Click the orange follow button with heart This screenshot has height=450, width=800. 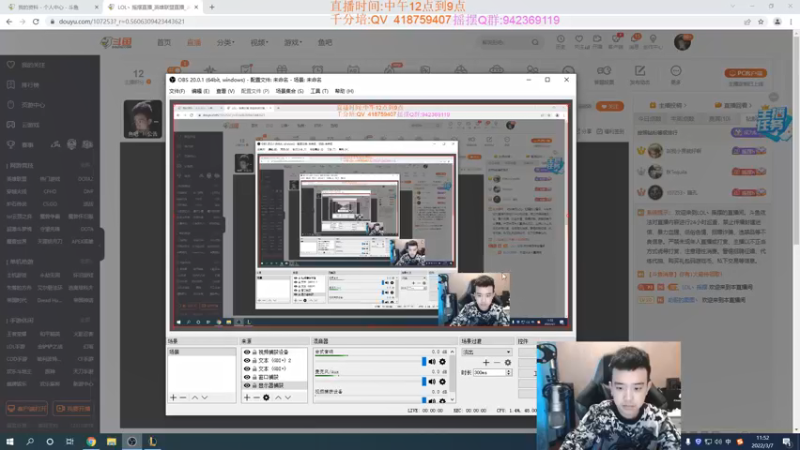point(610,106)
